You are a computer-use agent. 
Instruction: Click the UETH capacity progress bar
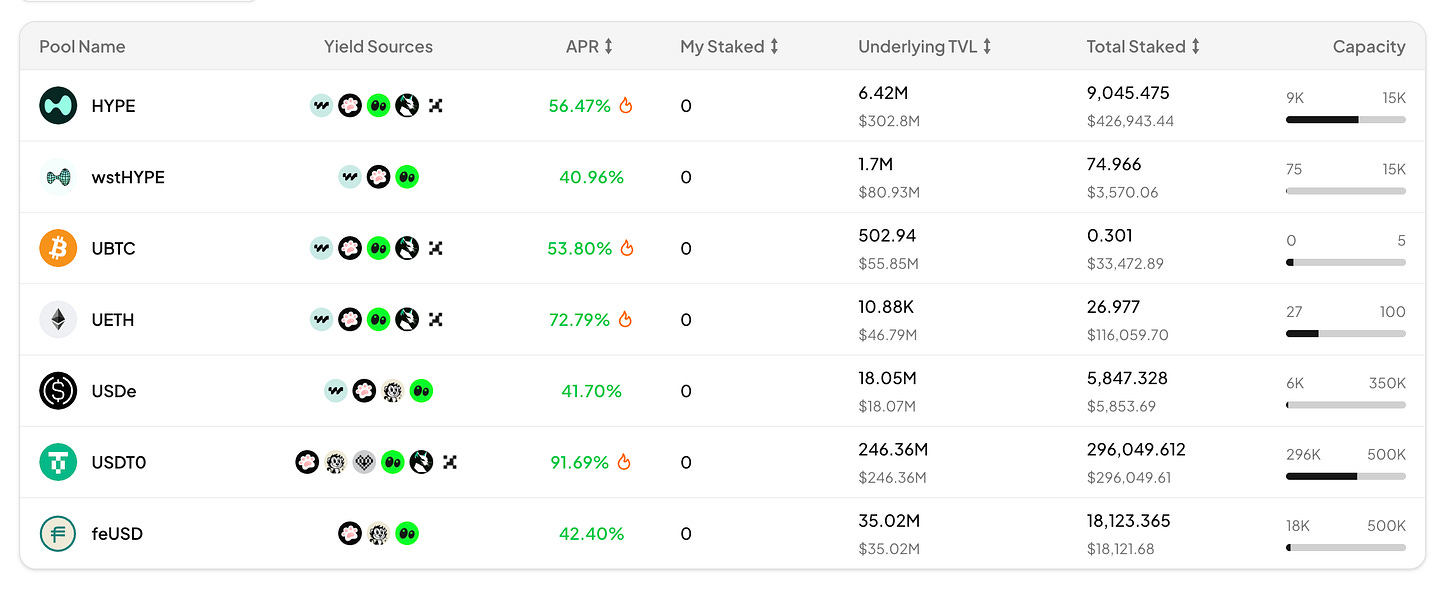tap(1346, 333)
